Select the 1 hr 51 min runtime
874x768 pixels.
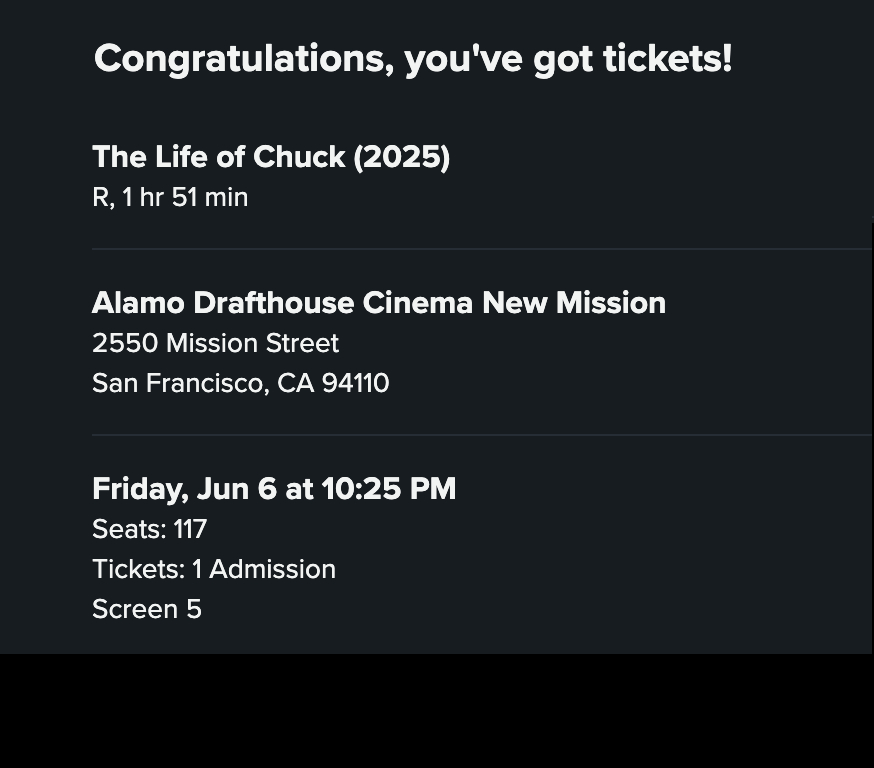tap(185, 198)
